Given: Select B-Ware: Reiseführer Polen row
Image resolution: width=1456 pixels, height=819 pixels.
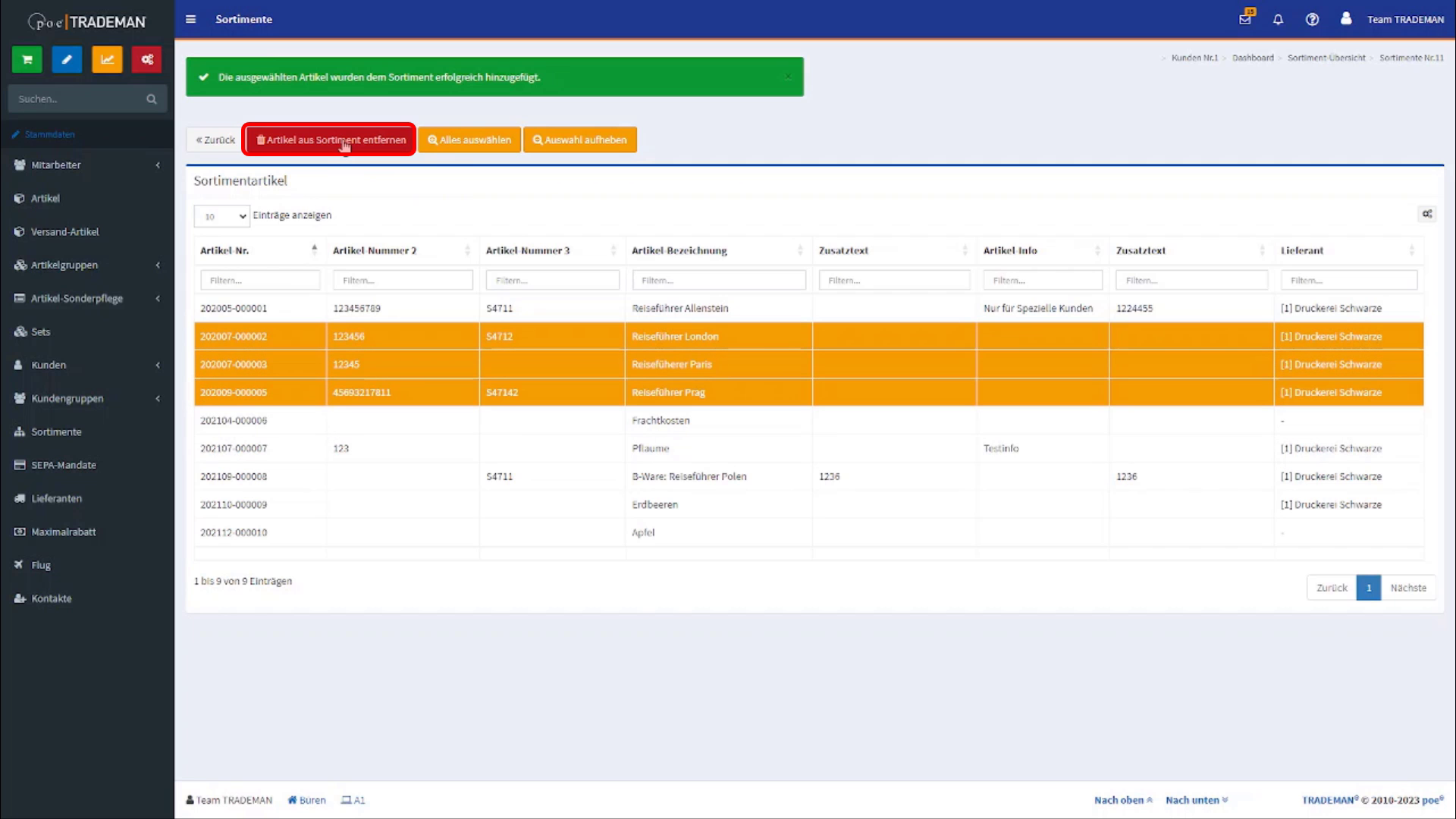Looking at the screenshot, I should pyautogui.click(x=808, y=477).
